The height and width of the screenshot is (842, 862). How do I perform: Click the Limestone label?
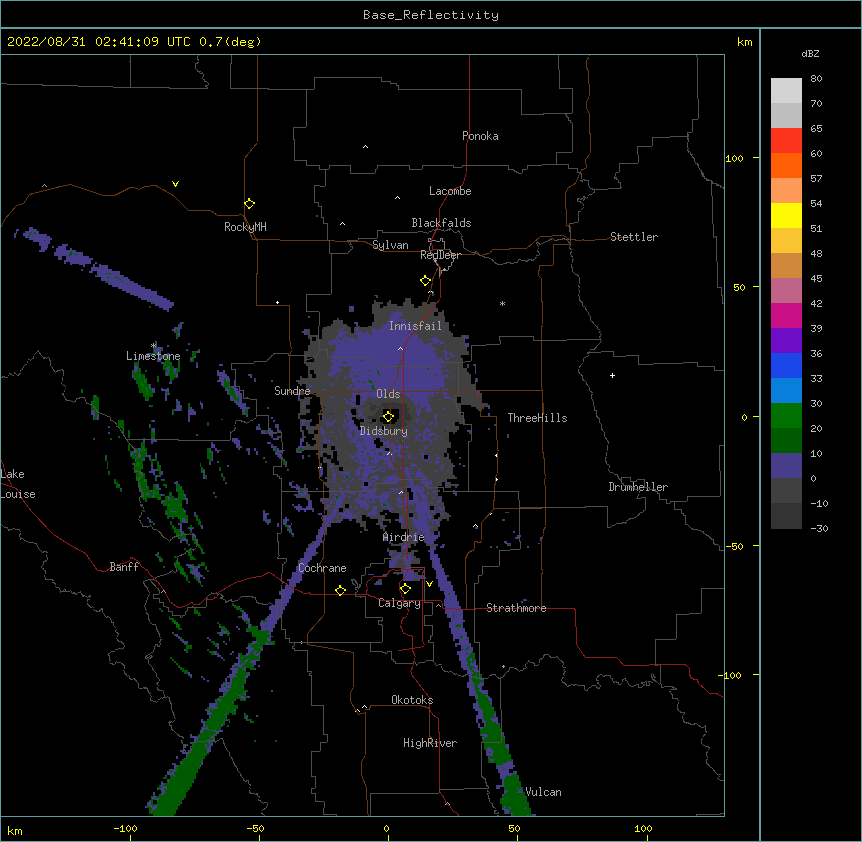click(x=153, y=356)
